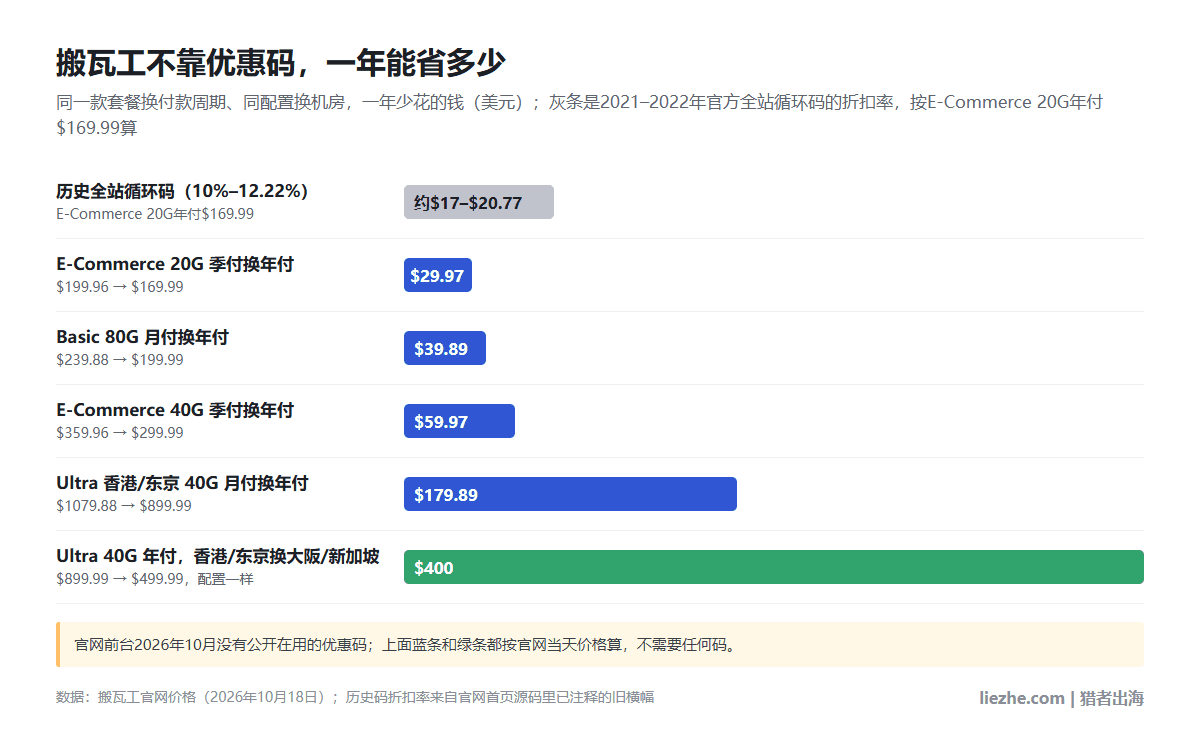
Task: Click the green bar showing $400
Action: coord(774,567)
